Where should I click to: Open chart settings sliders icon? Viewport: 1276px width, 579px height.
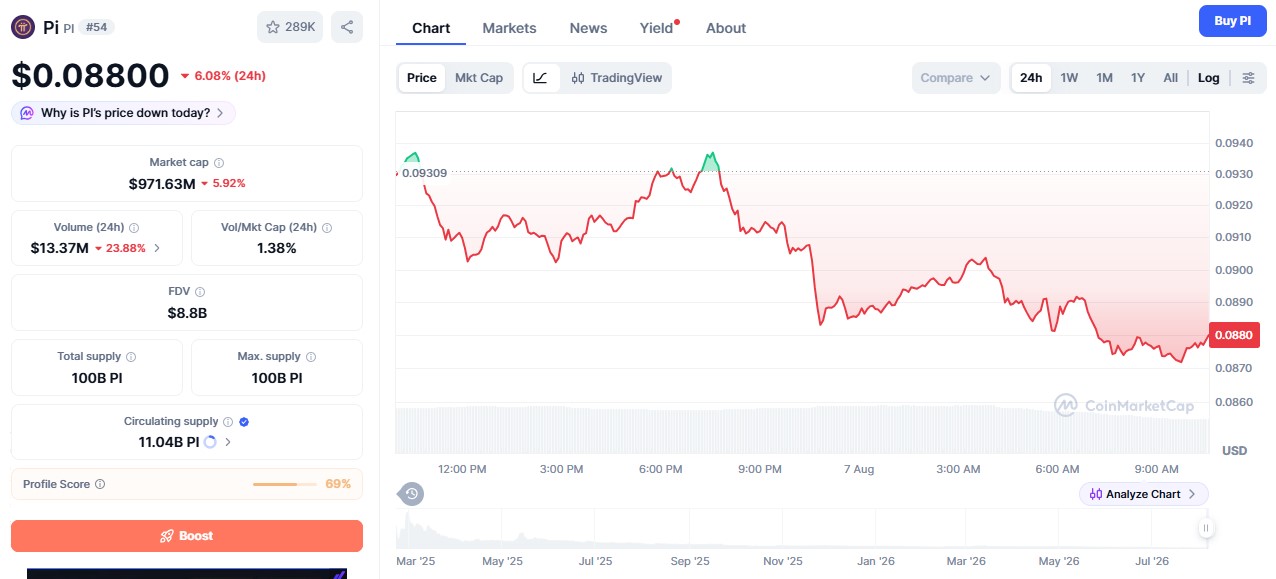point(1248,78)
